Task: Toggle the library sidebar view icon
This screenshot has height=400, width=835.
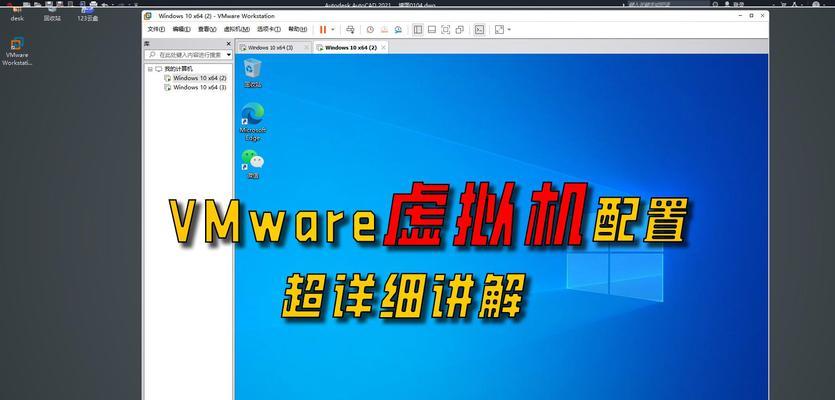Action: coord(418,30)
